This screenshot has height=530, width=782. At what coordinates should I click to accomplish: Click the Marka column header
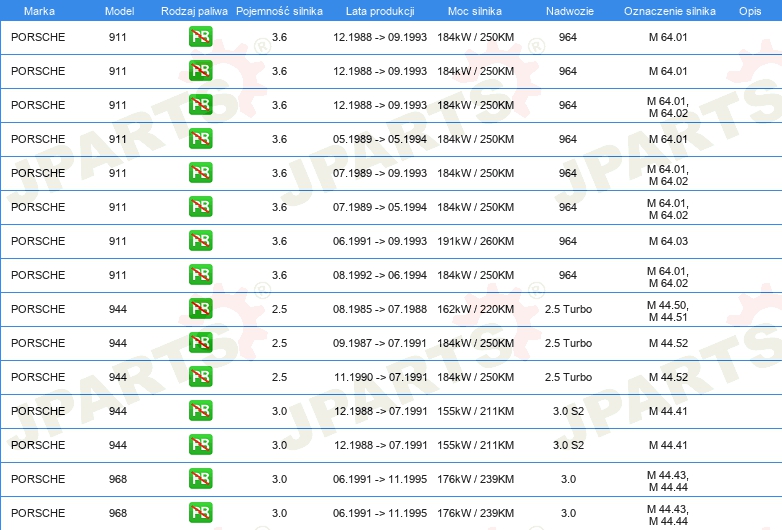(x=39, y=11)
